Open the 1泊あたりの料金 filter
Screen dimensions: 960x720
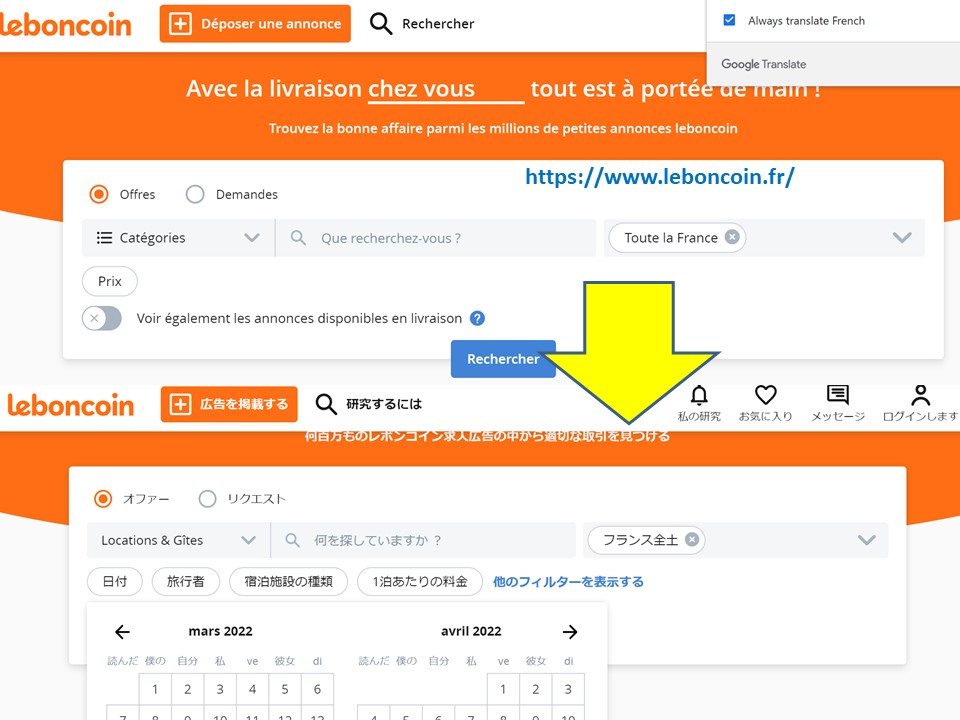point(420,582)
